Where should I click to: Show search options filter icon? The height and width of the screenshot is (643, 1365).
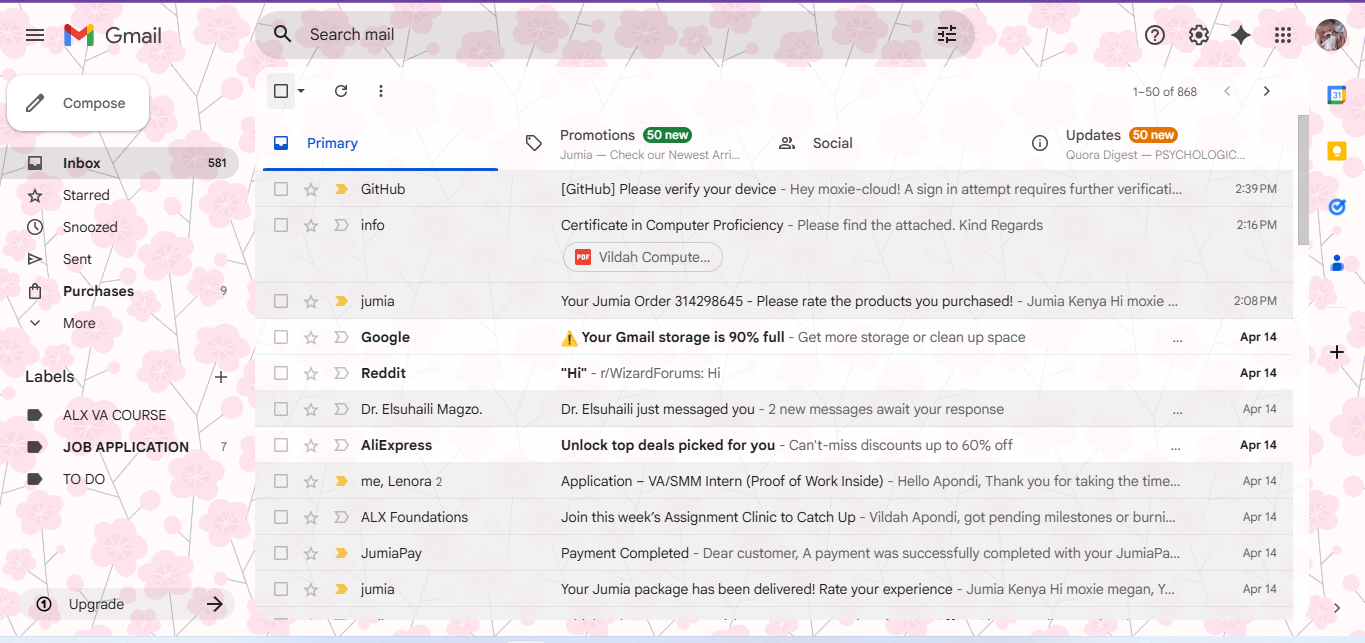tap(947, 35)
